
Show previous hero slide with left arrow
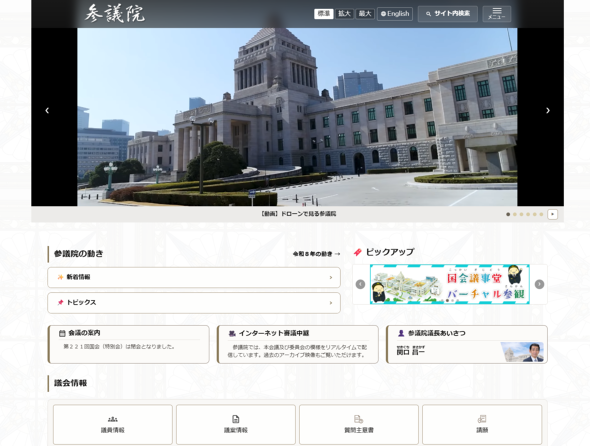[47, 110]
